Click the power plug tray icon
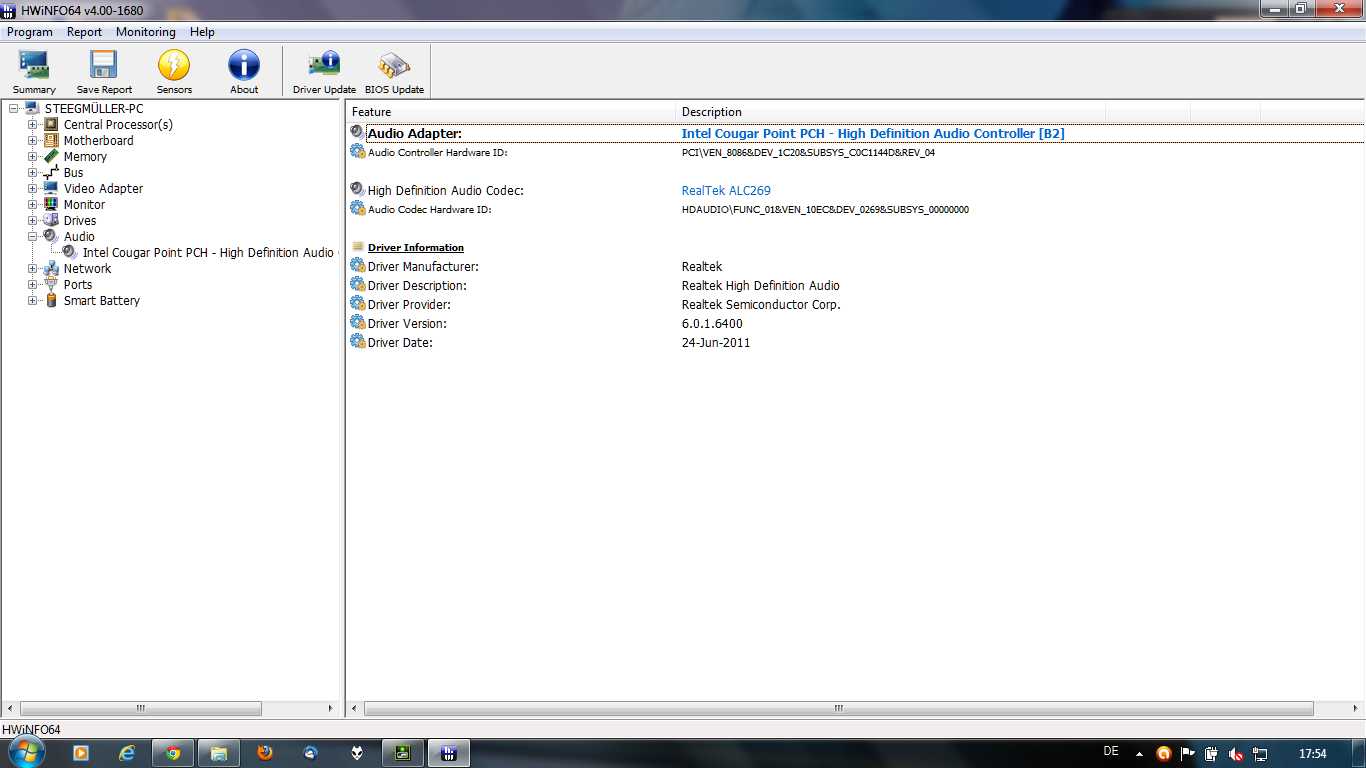Viewport: 1366px width, 768px height. point(1211,754)
